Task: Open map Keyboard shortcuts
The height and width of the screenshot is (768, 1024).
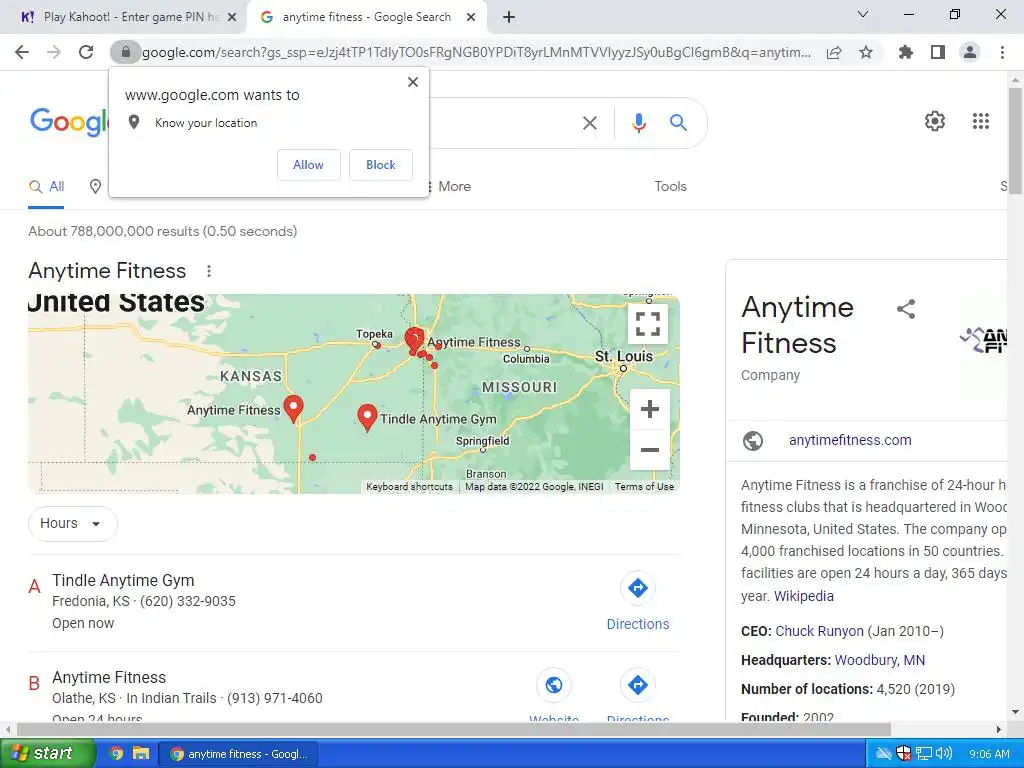Action: (x=409, y=487)
